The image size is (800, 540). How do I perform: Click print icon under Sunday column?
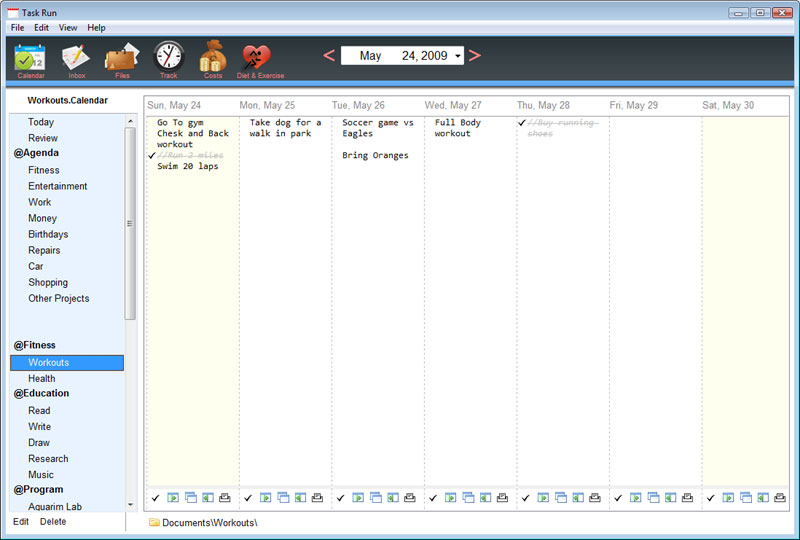point(225,497)
